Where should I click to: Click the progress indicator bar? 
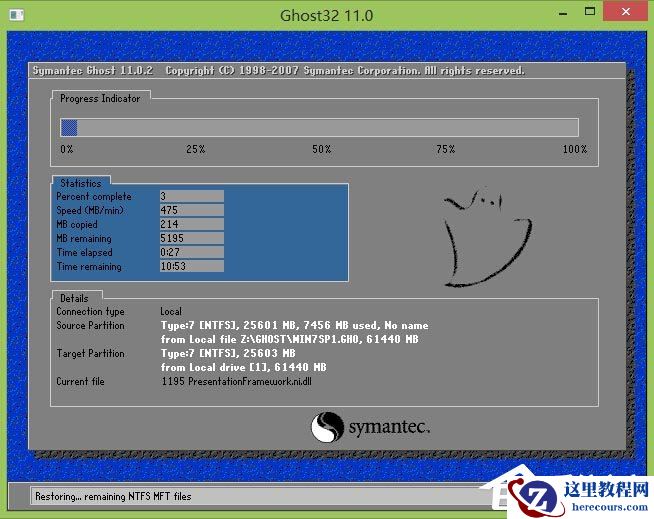pos(319,127)
